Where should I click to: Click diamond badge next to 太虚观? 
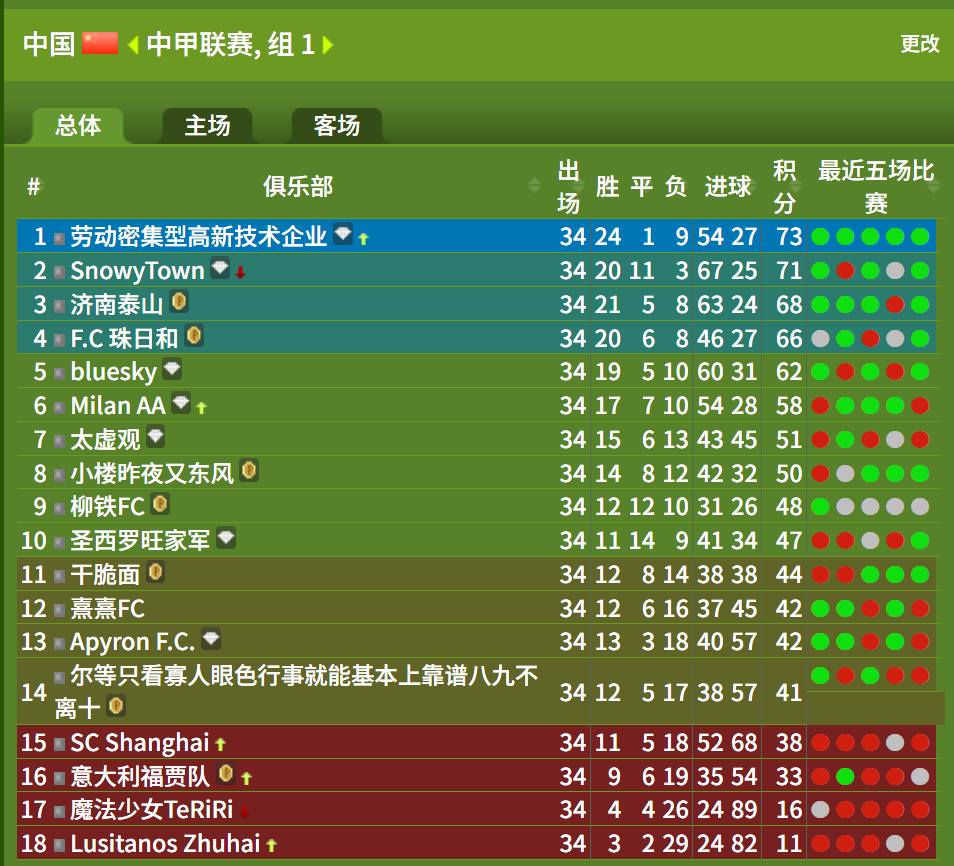pos(155,436)
